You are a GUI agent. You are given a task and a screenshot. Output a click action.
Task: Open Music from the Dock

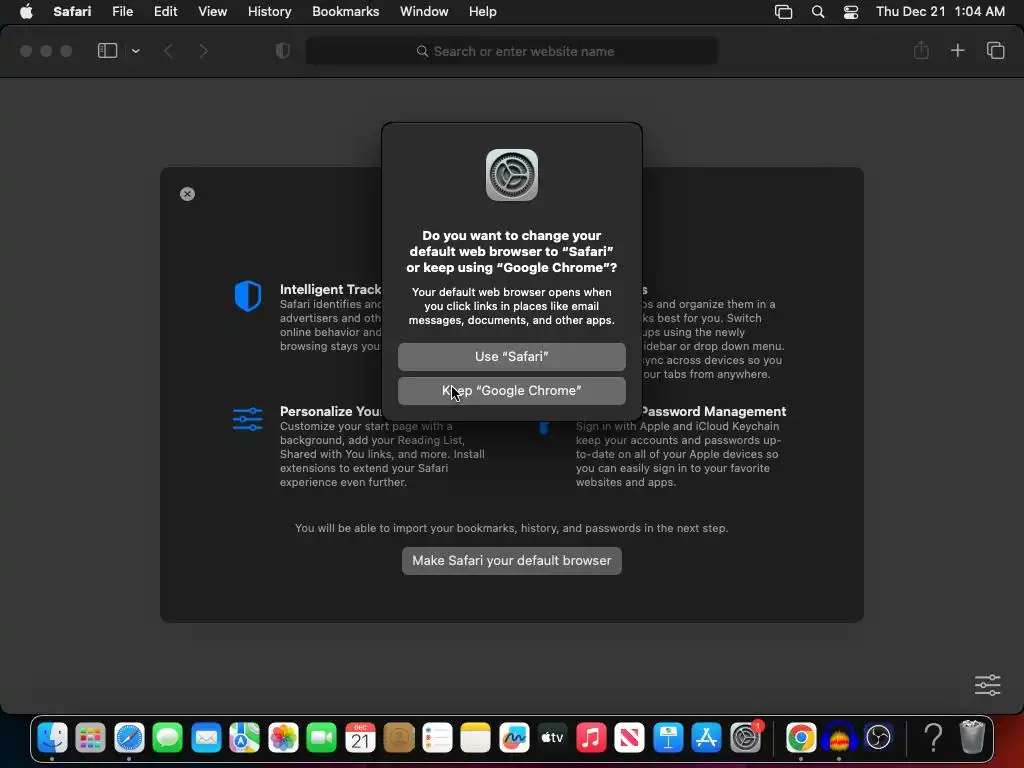pyautogui.click(x=592, y=738)
